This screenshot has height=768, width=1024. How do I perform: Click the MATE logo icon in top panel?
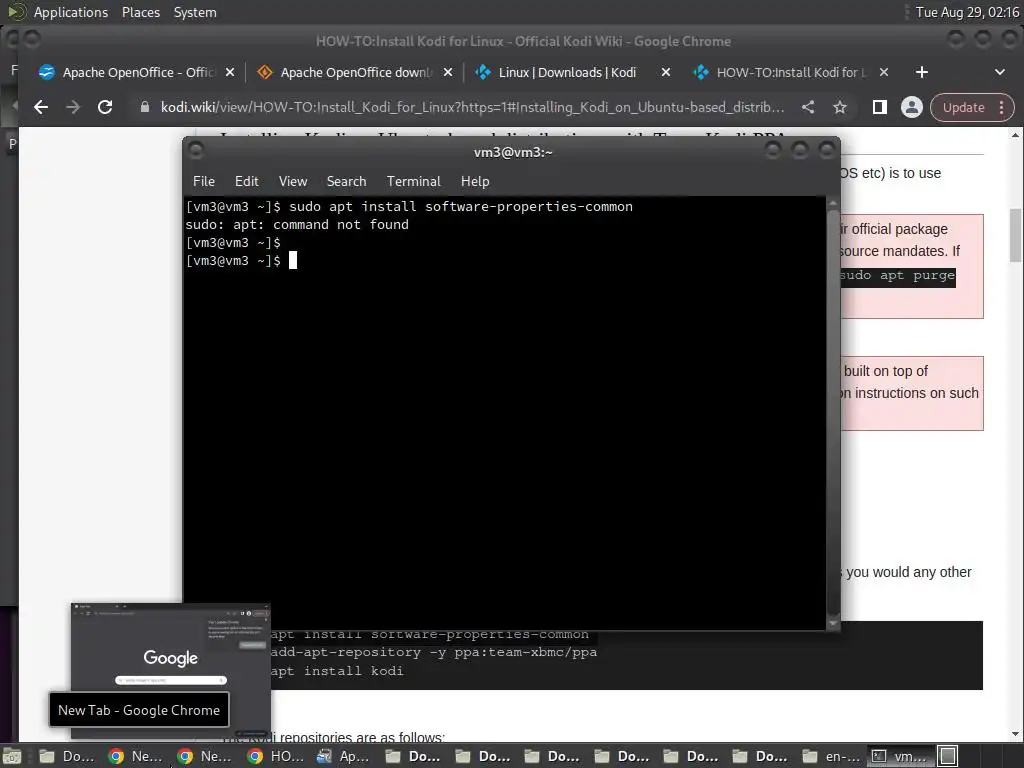point(16,12)
